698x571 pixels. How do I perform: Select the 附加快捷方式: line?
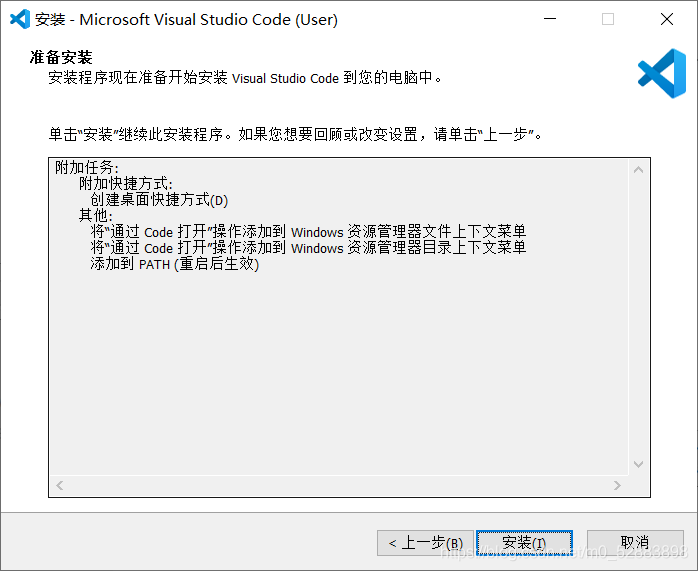point(126,183)
